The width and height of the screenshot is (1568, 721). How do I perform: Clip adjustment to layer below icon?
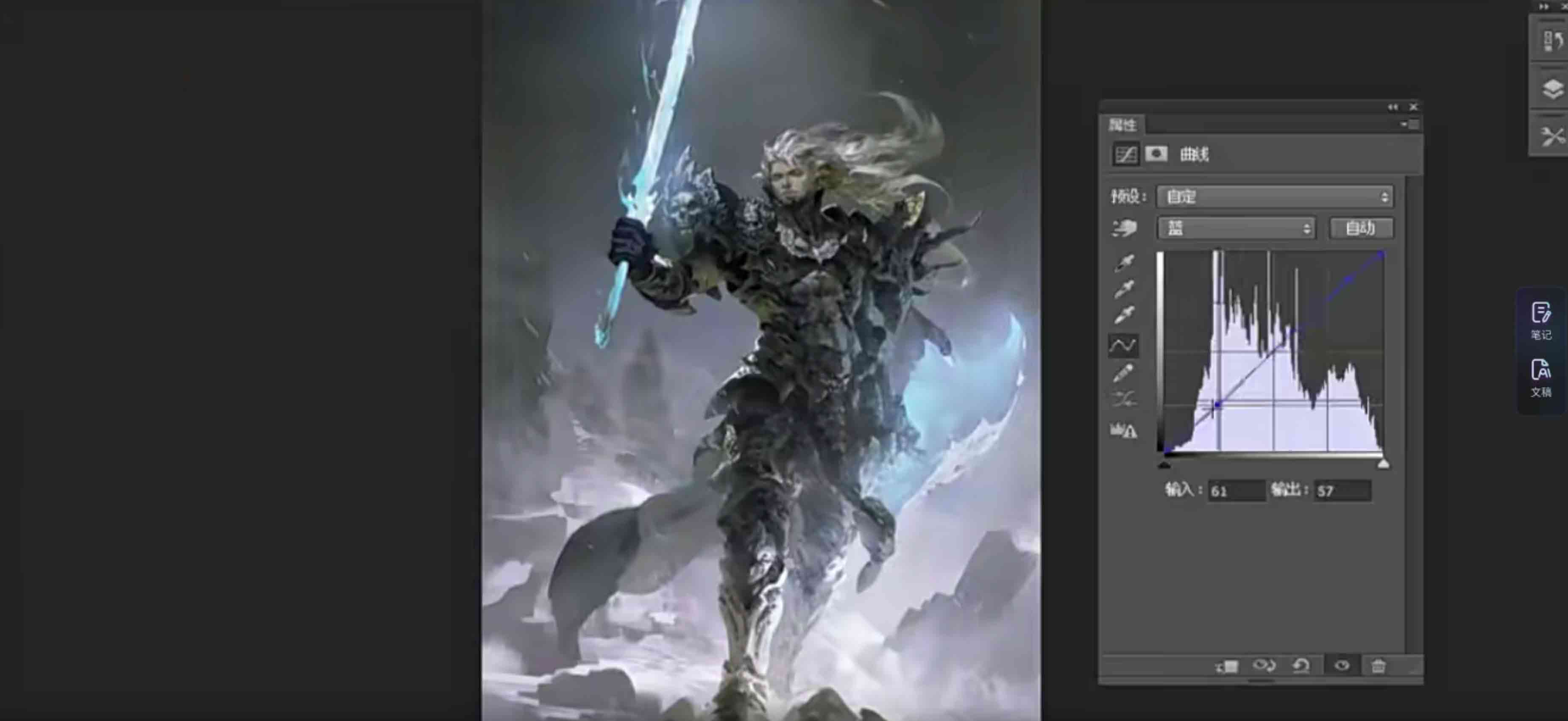[1227, 666]
